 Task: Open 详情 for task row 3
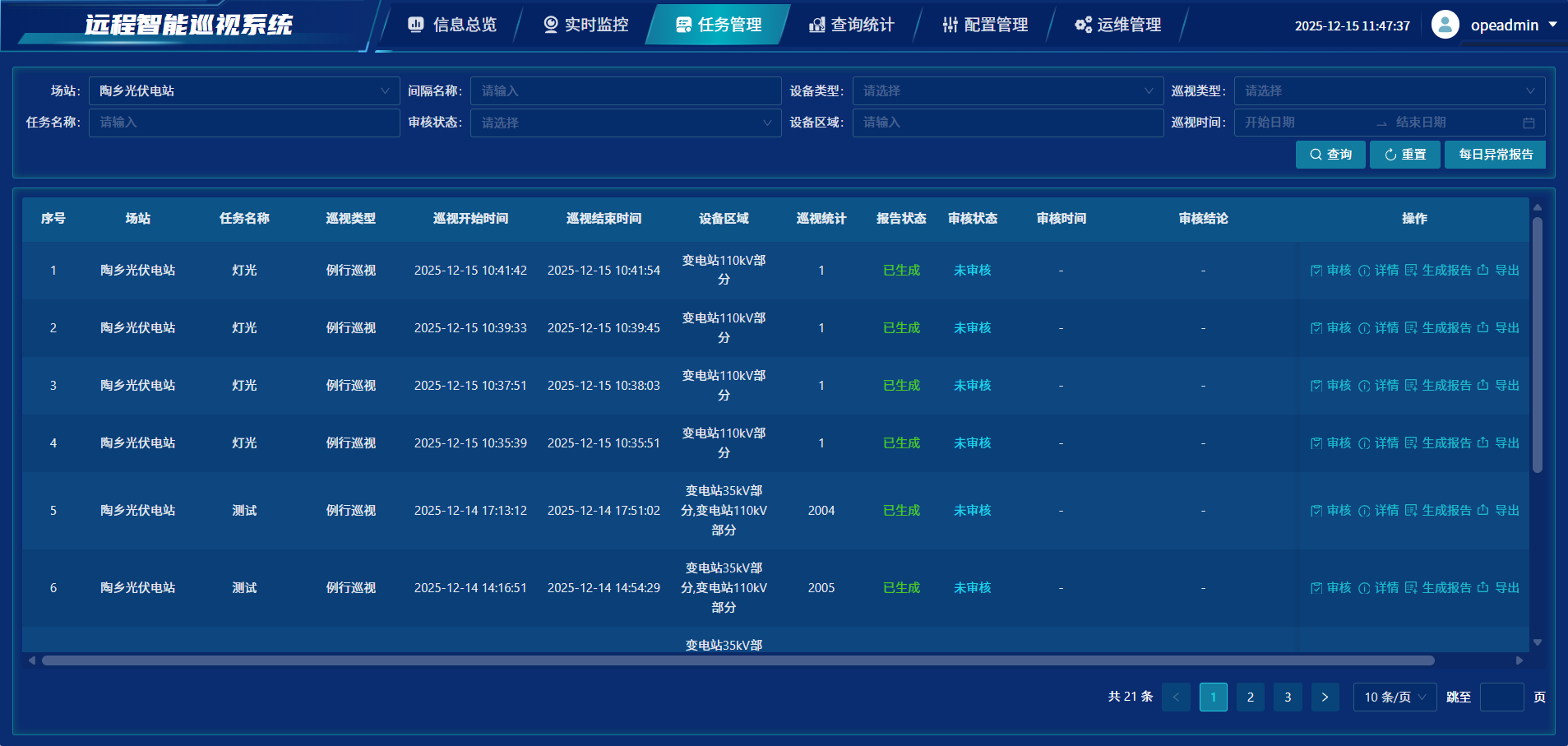1378,386
